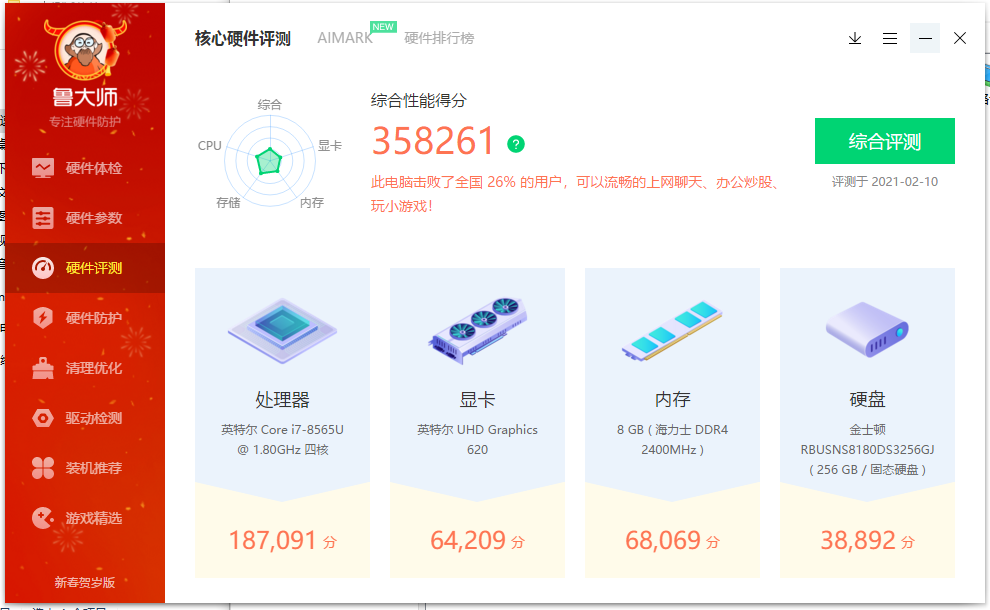
Task: Click the download arrow icon
Action: click(x=855, y=39)
